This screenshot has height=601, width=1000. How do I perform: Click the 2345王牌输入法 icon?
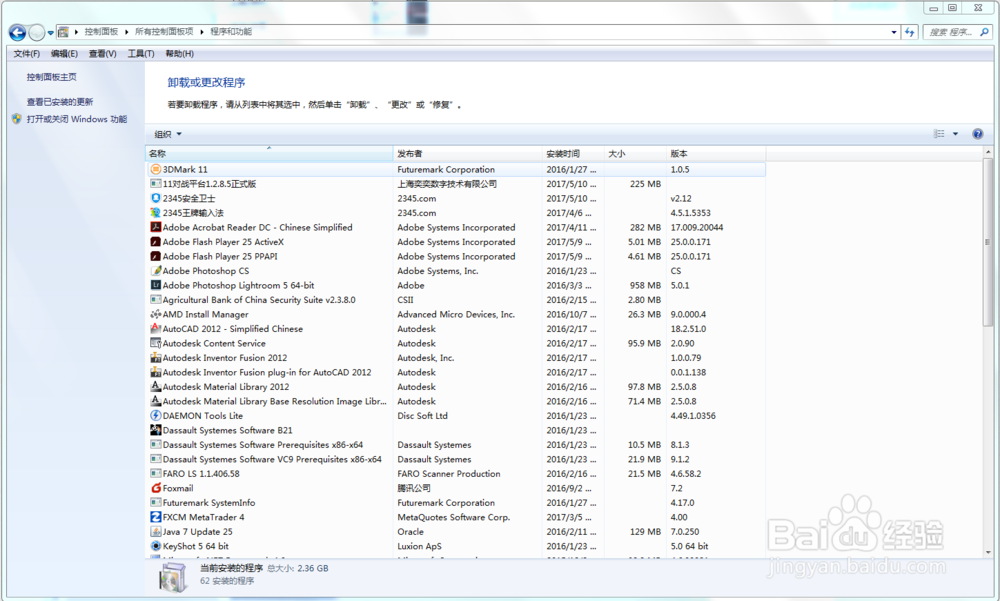pos(156,213)
